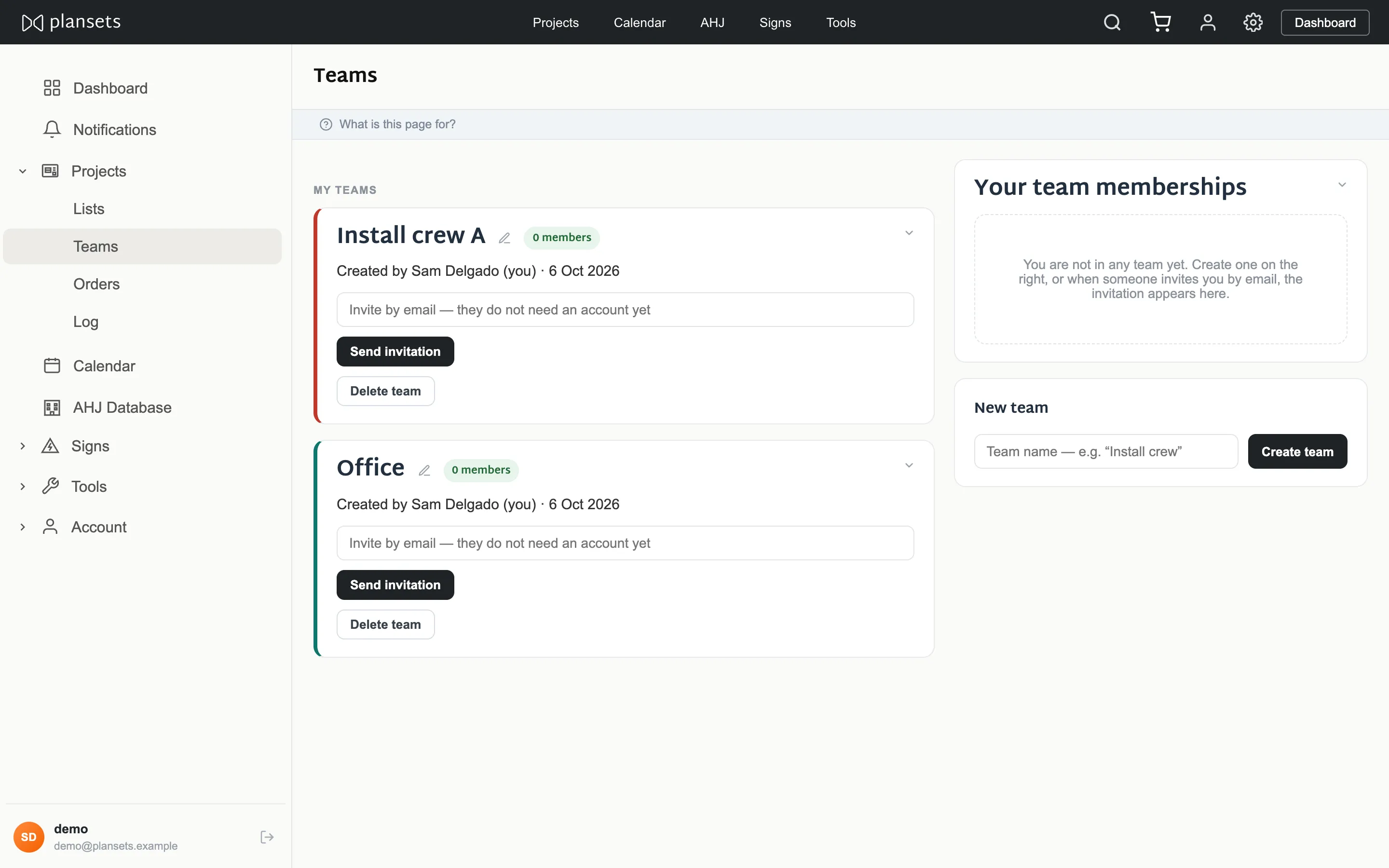Image resolution: width=1389 pixels, height=868 pixels.
Task: Open Projects in top navigation
Action: click(x=556, y=22)
